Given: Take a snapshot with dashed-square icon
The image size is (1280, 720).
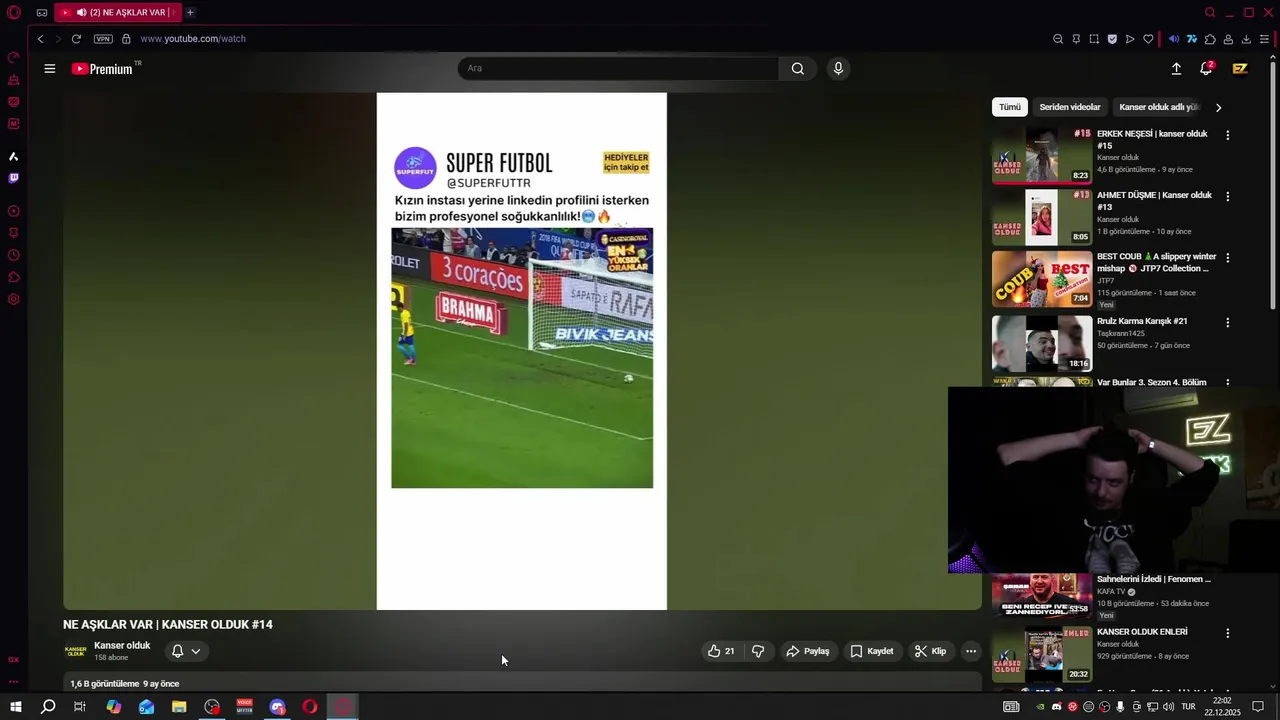Looking at the screenshot, I should coord(1094,39).
